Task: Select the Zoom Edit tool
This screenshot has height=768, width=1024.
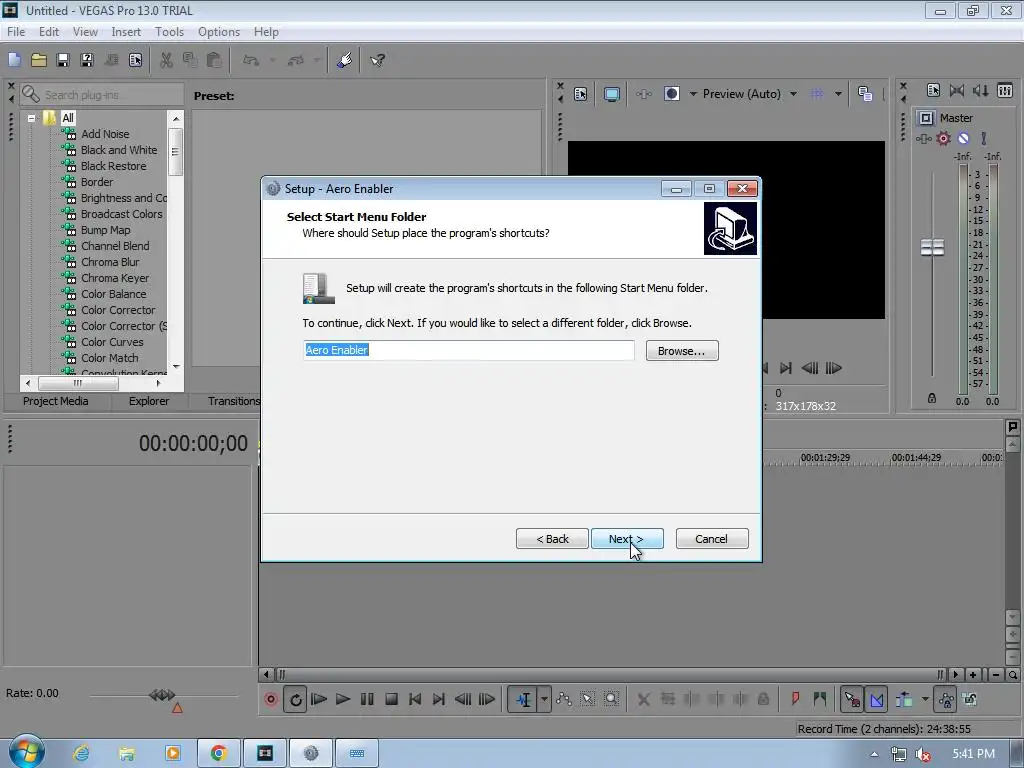Action: [x=612, y=699]
